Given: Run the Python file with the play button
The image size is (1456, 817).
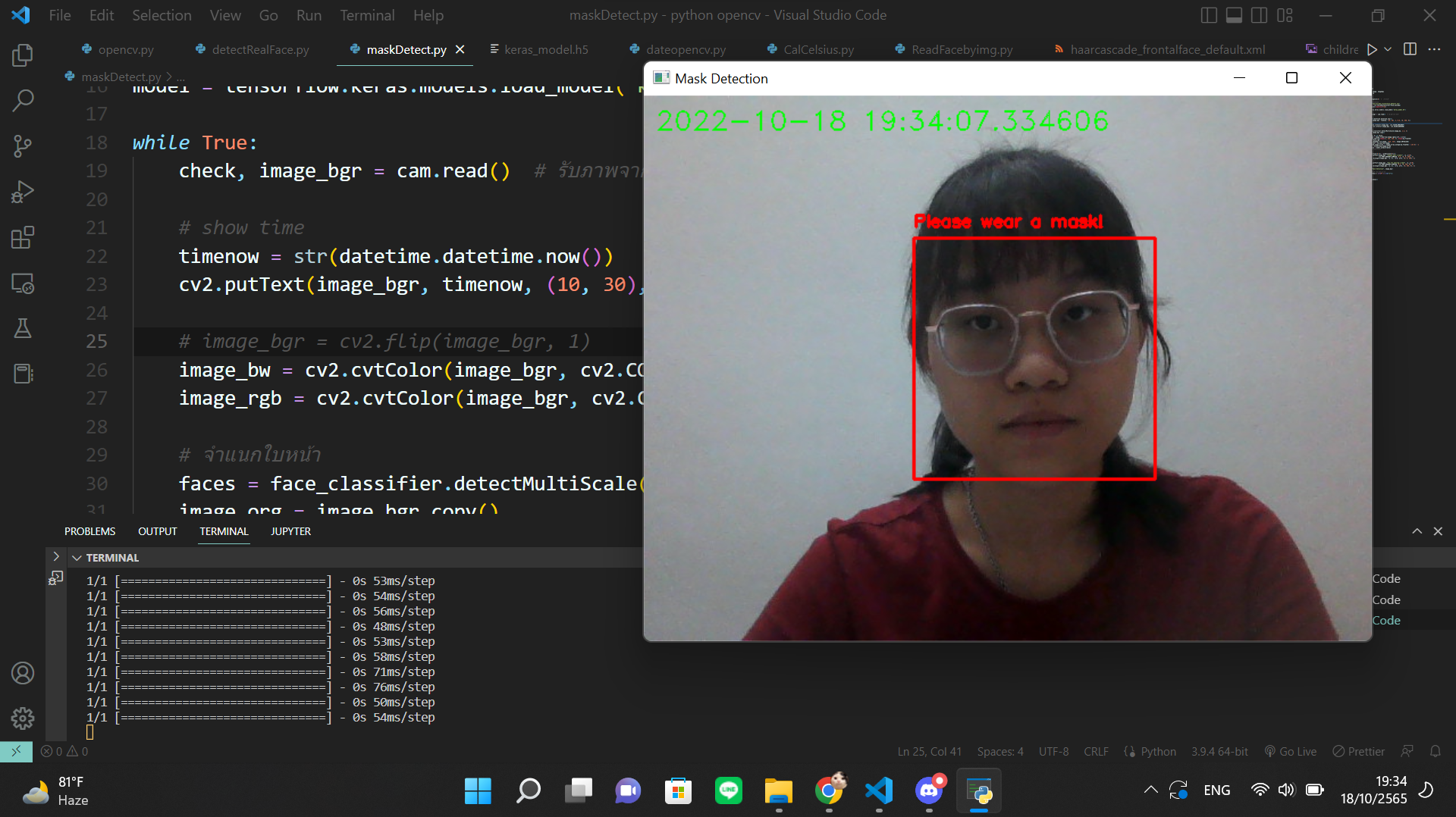Looking at the screenshot, I should click(x=1371, y=49).
